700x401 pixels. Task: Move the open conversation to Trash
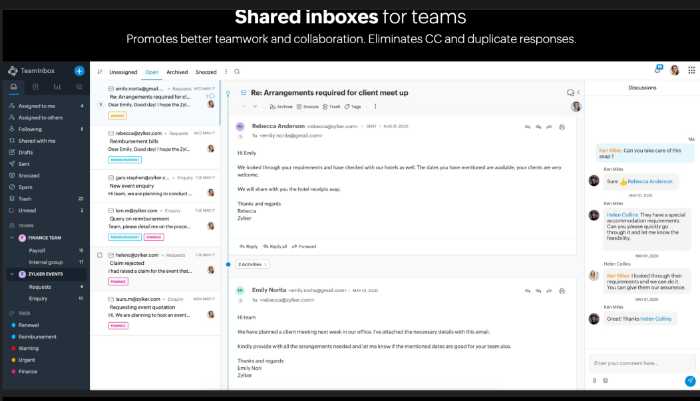coord(331,107)
